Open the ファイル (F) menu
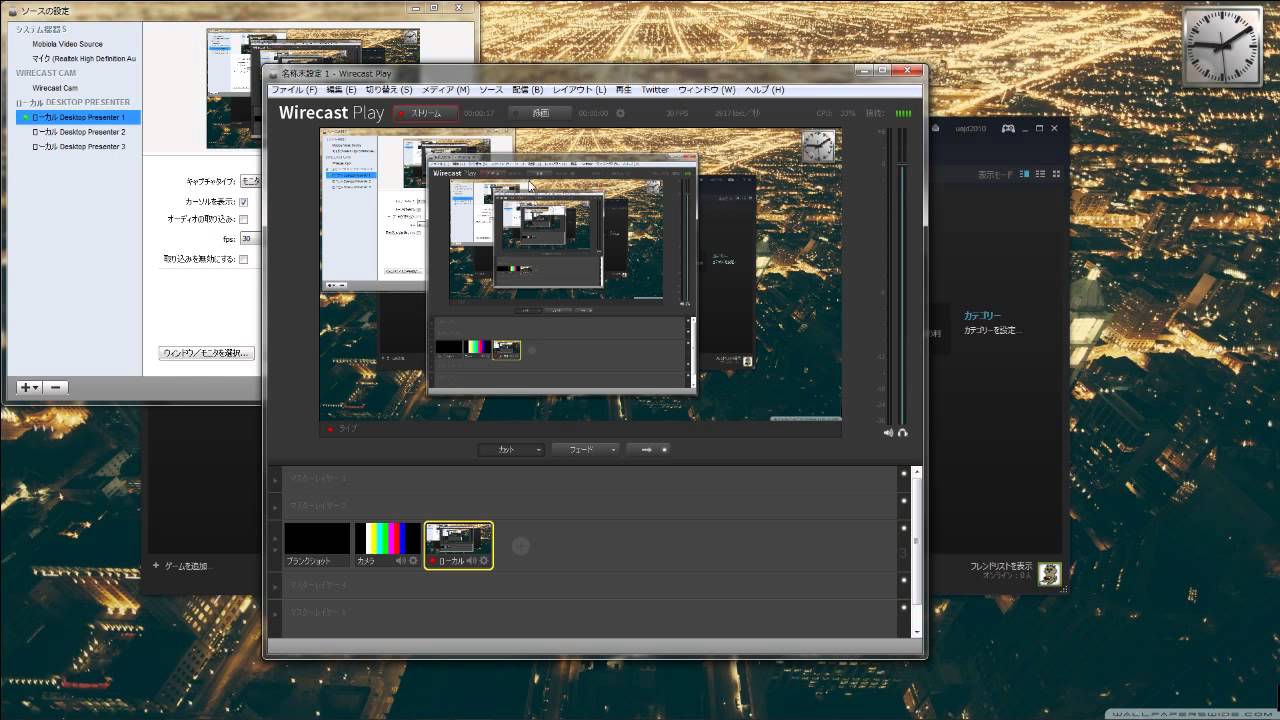Screen dimensions: 1280x720 tap(294, 90)
